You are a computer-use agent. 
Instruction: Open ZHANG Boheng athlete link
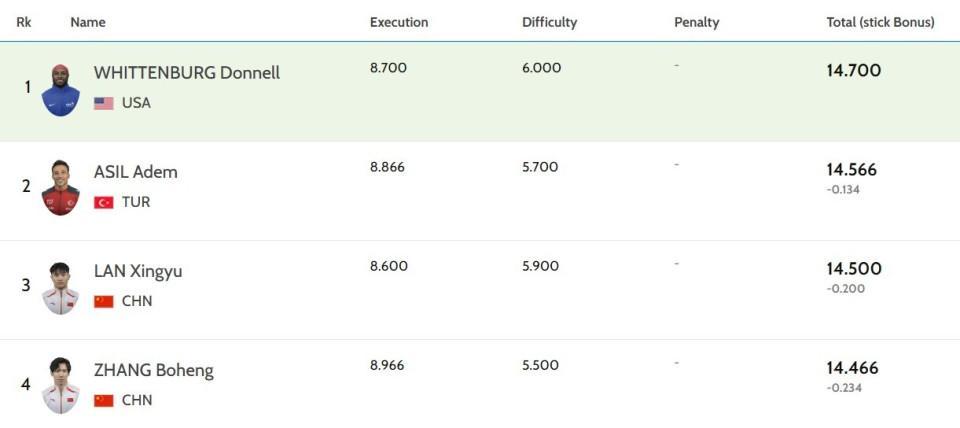point(153,370)
